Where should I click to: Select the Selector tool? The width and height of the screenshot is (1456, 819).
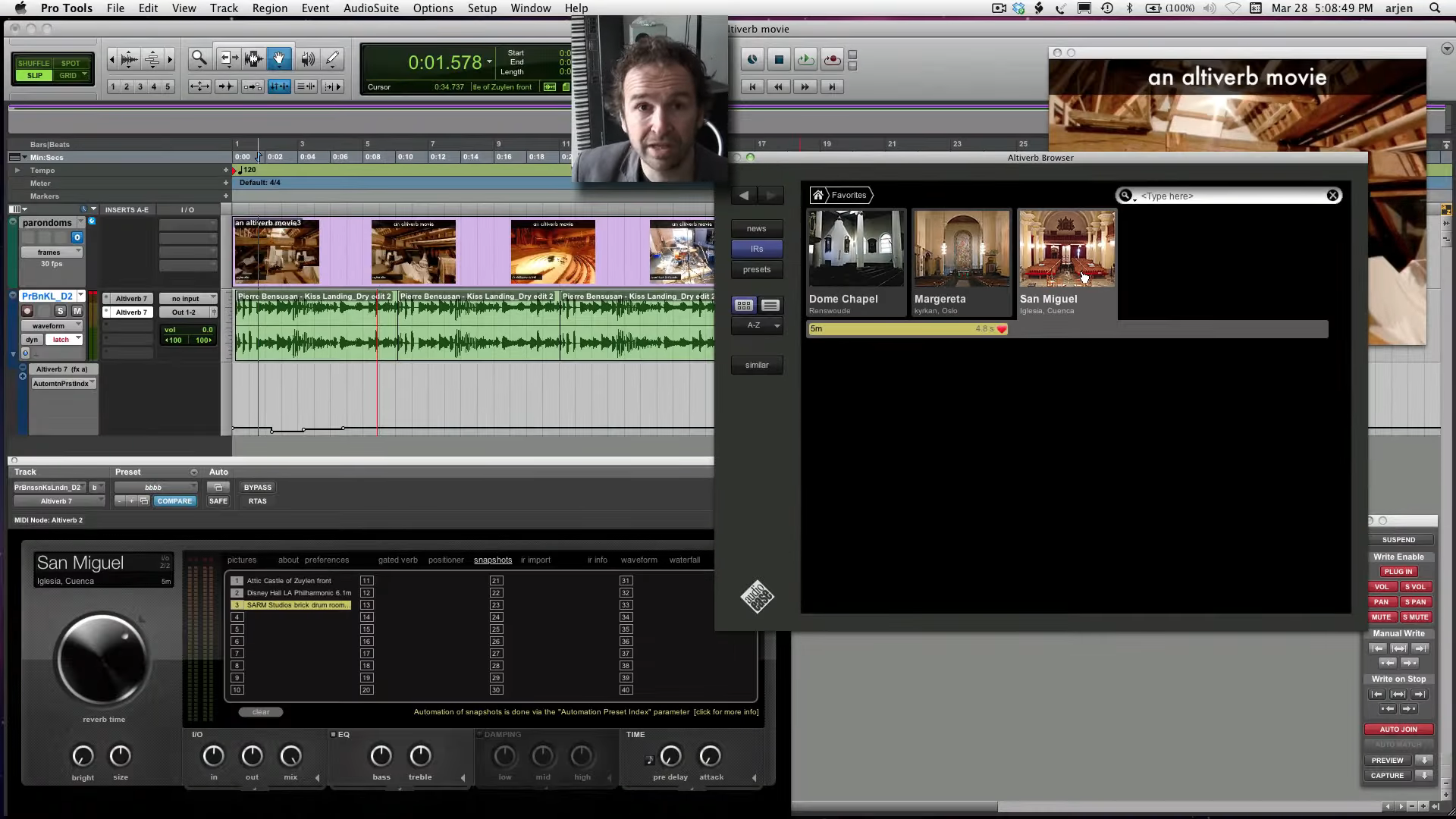point(253,58)
